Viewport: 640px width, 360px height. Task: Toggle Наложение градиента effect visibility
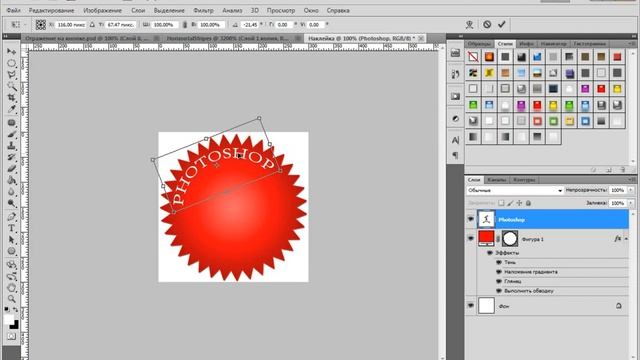pyautogui.click(x=499, y=272)
